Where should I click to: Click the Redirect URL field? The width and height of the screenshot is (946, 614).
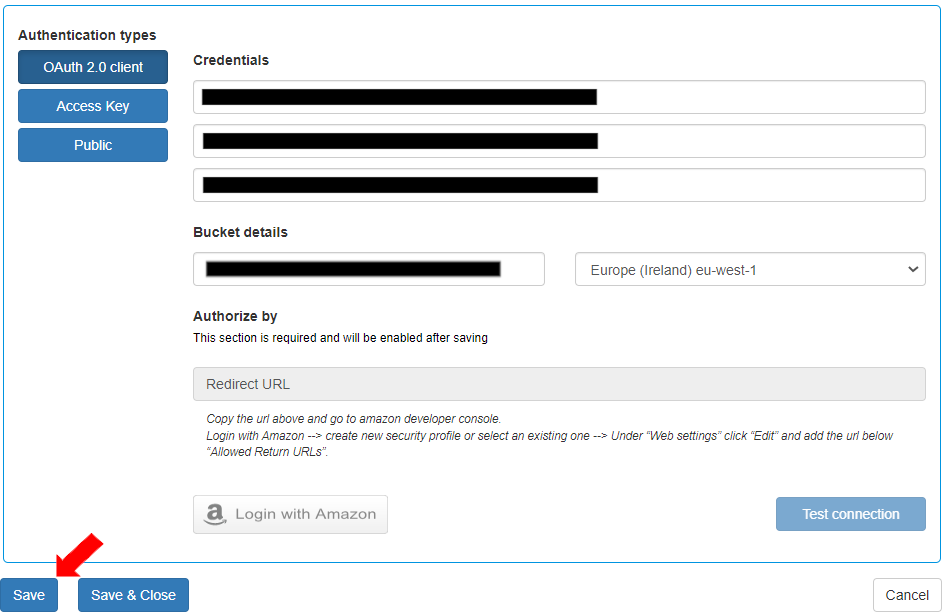click(x=559, y=384)
